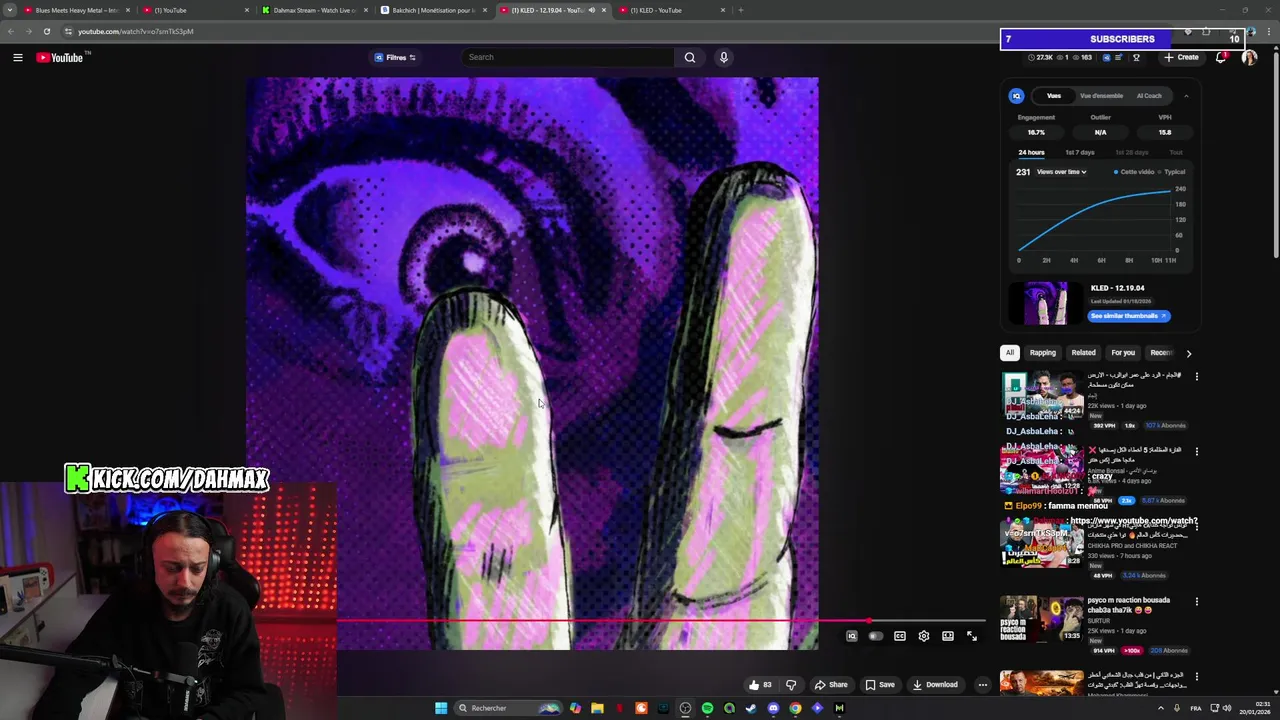Screen dimensions: 1280x720
Task: Click the vidIQ player button
Action: (851, 636)
